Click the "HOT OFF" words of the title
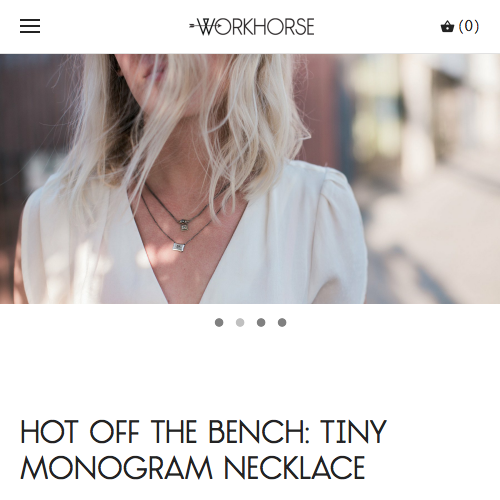This screenshot has width=500, height=500. pos(80,432)
